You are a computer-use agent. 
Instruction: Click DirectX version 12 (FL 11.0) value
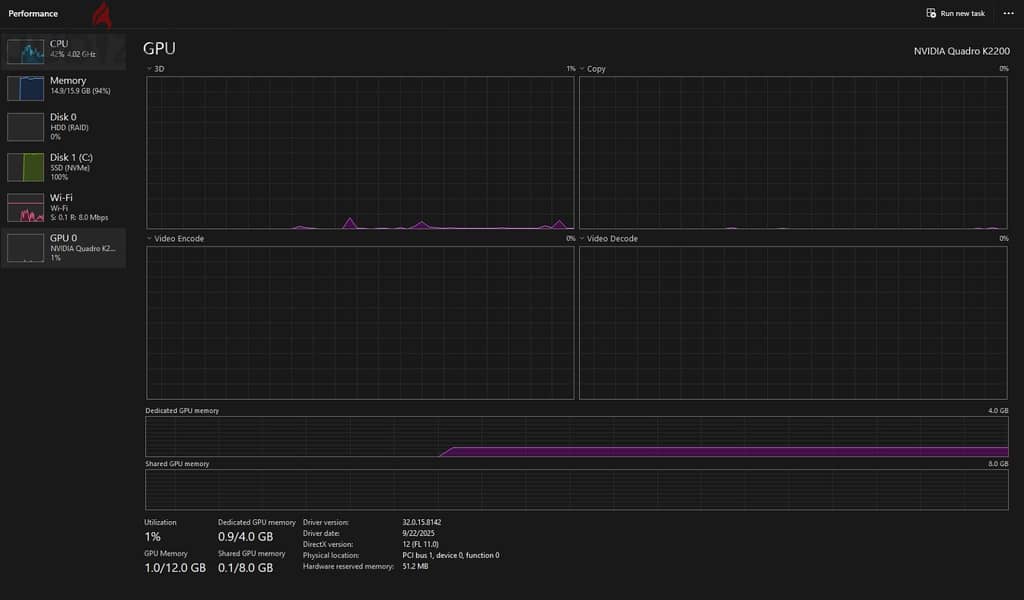tap(421, 545)
